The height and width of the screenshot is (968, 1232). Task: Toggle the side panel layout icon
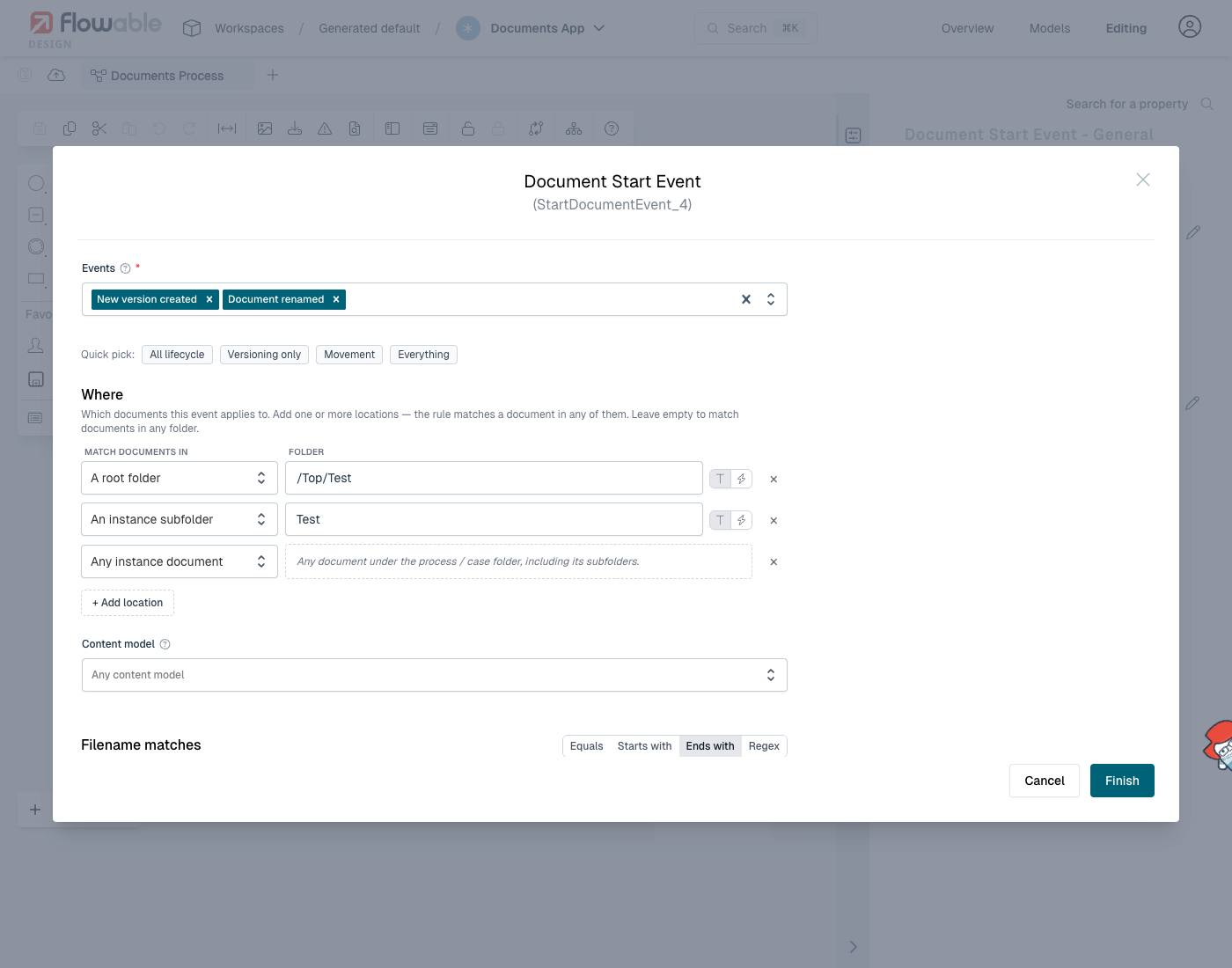(392, 128)
